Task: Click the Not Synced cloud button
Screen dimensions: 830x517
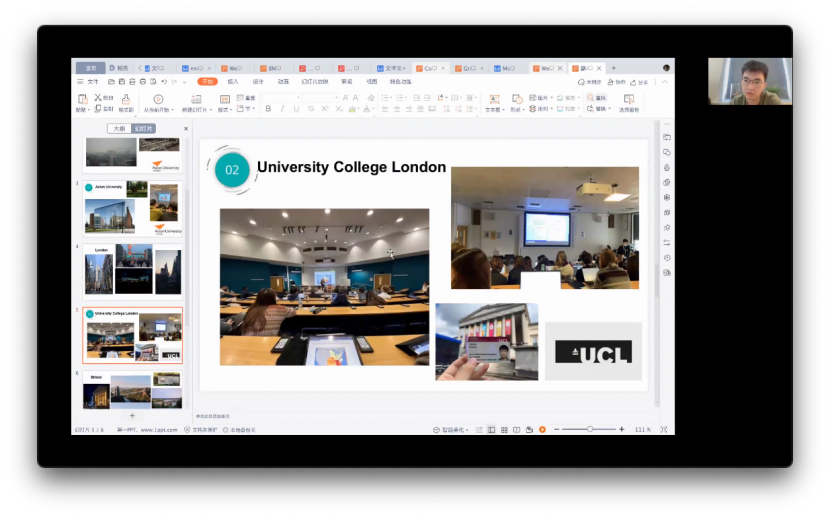Action: pos(590,82)
